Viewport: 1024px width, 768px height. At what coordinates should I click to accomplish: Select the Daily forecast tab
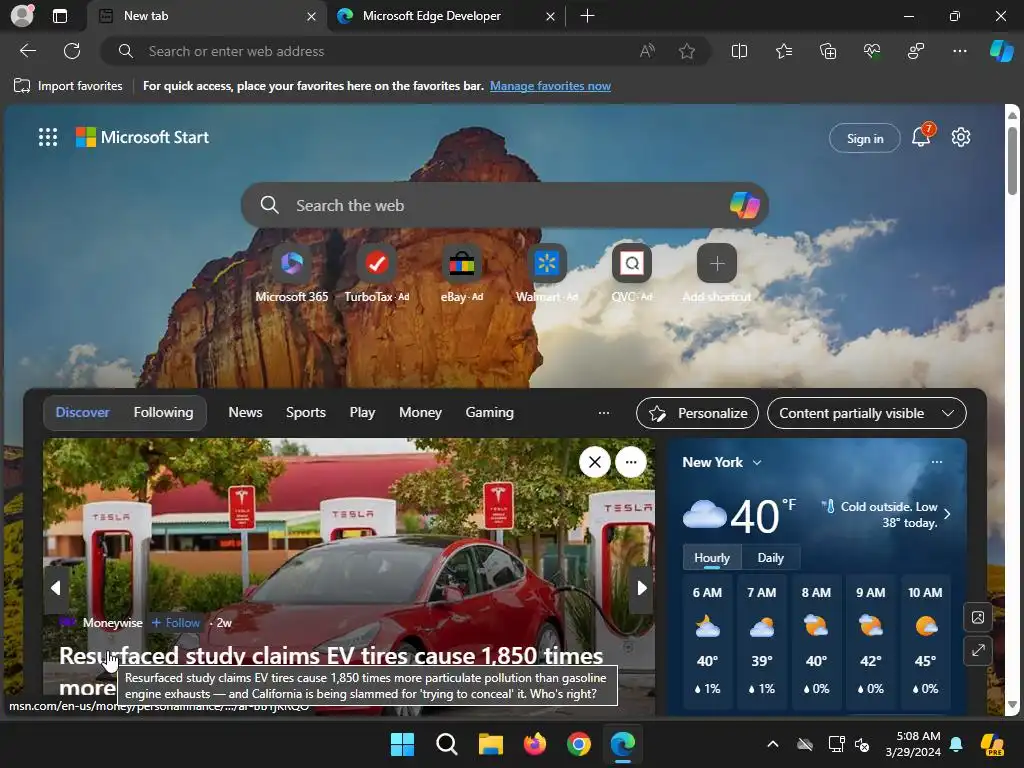click(x=771, y=558)
